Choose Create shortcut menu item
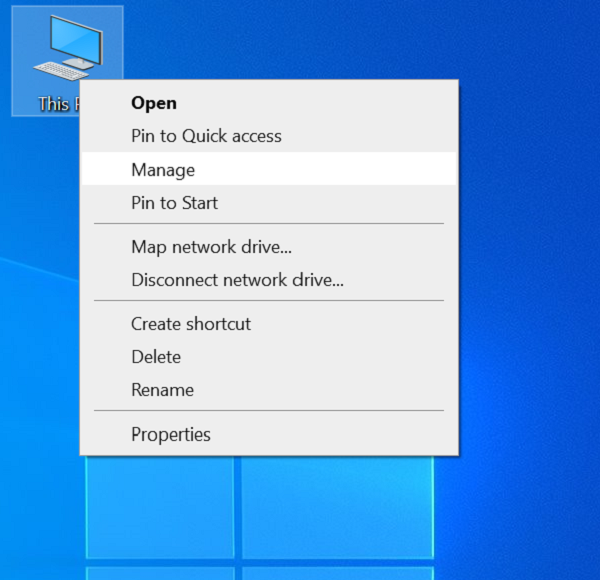Viewport: 600px width, 580px height. (x=191, y=324)
